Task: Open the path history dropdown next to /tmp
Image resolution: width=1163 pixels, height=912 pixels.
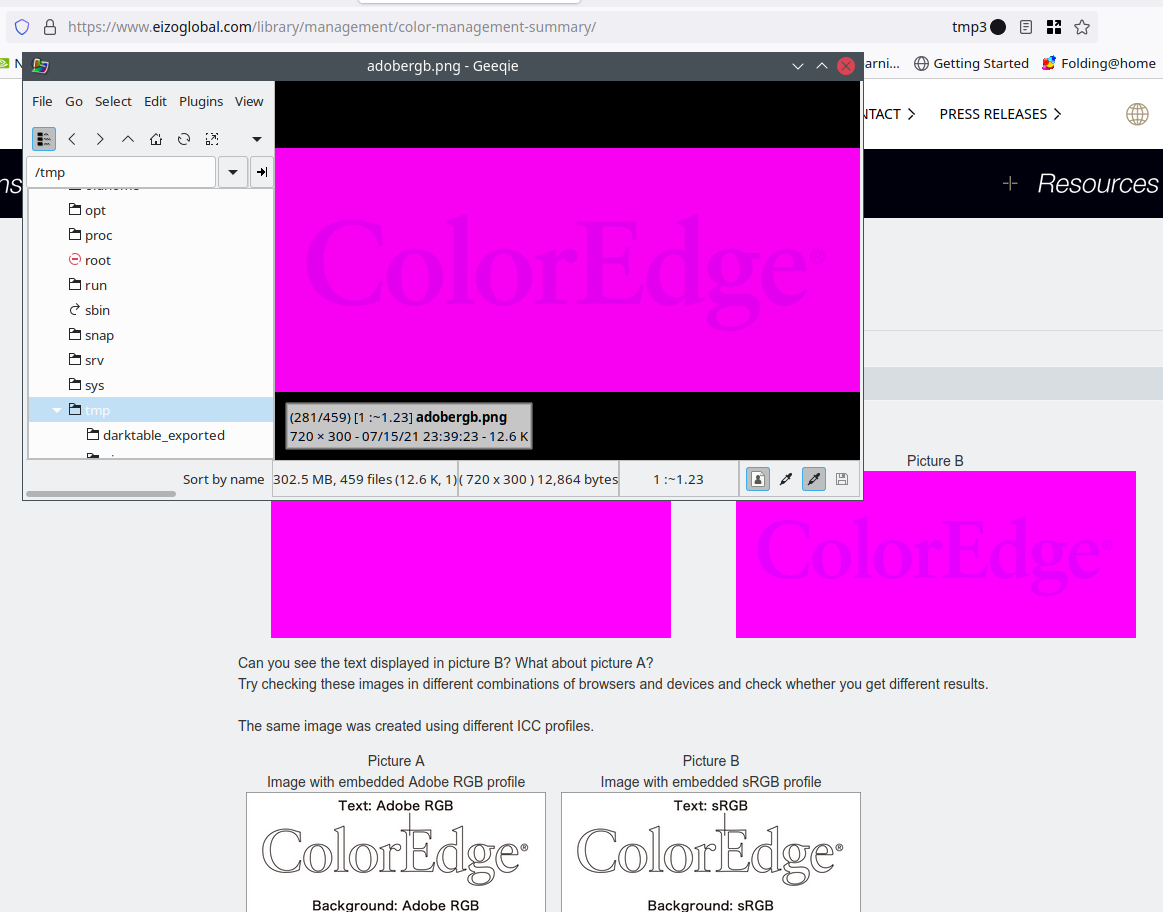Action: click(233, 172)
